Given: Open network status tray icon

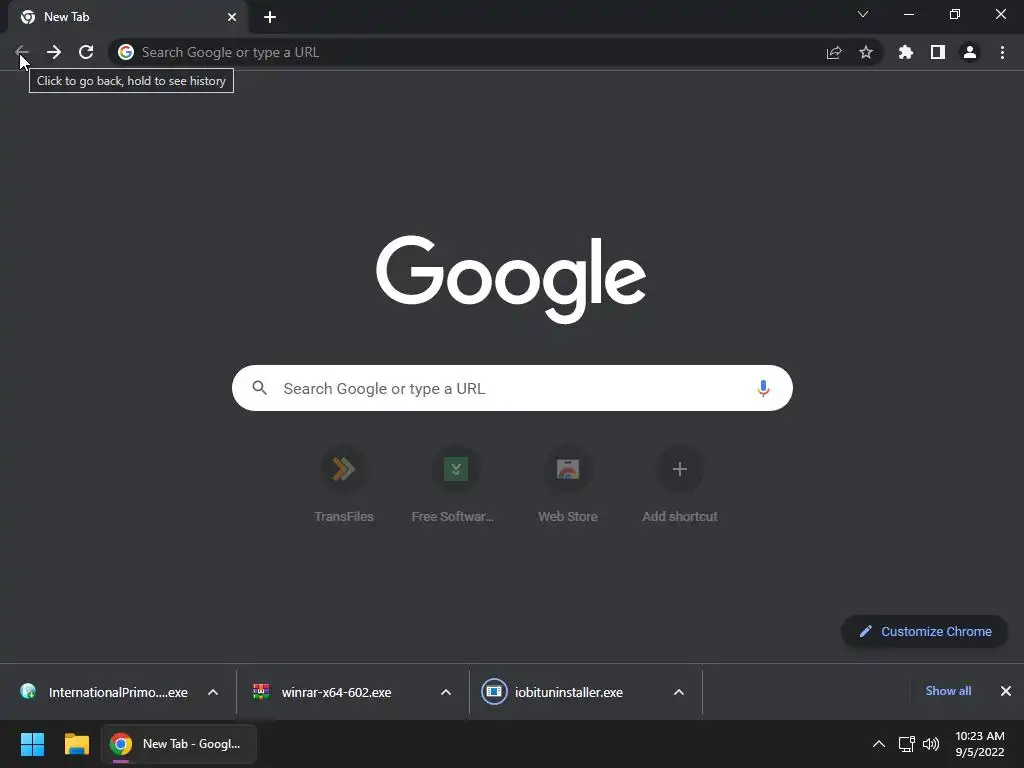Looking at the screenshot, I should point(906,744).
